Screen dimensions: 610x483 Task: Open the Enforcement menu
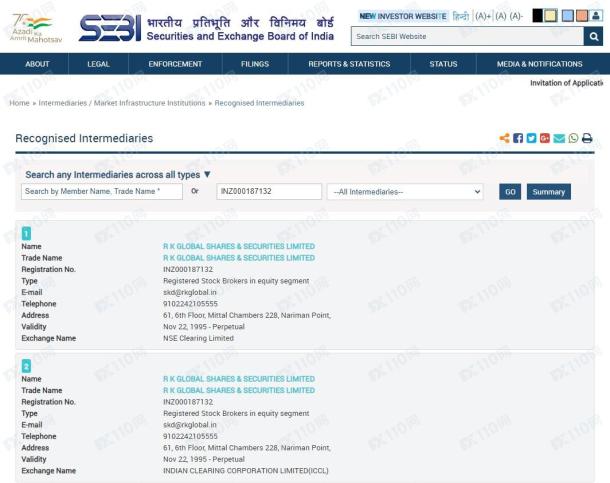coord(175,64)
